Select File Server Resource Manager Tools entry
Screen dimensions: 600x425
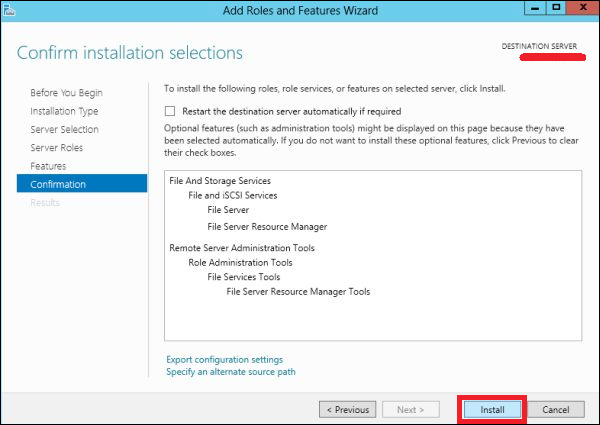[x=298, y=292]
